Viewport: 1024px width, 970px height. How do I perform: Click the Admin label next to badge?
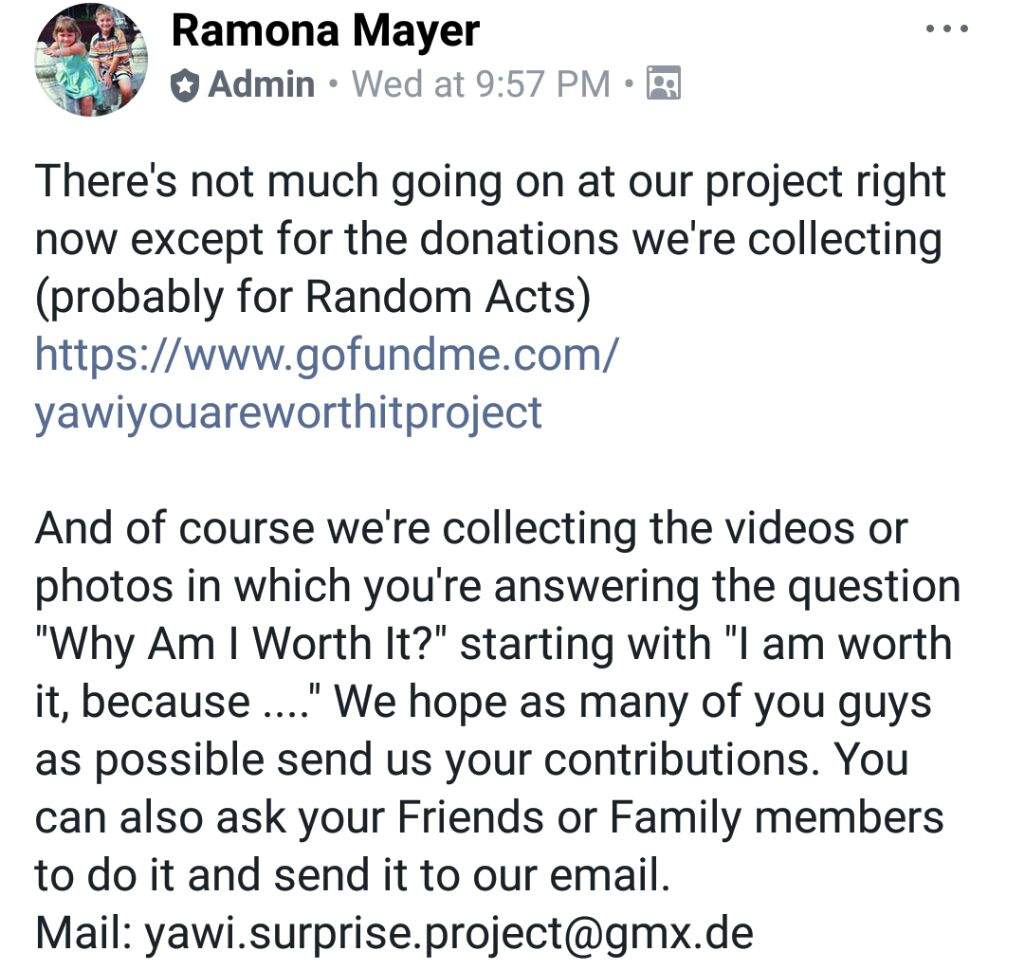coord(261,84)
